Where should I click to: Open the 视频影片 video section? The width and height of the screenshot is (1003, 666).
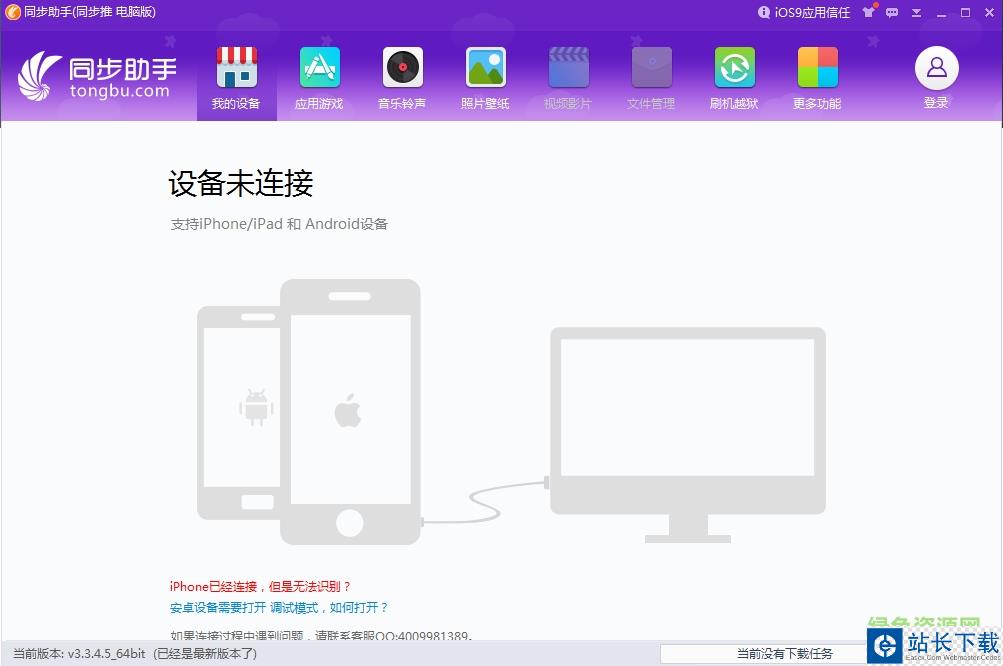click(568, 78)
